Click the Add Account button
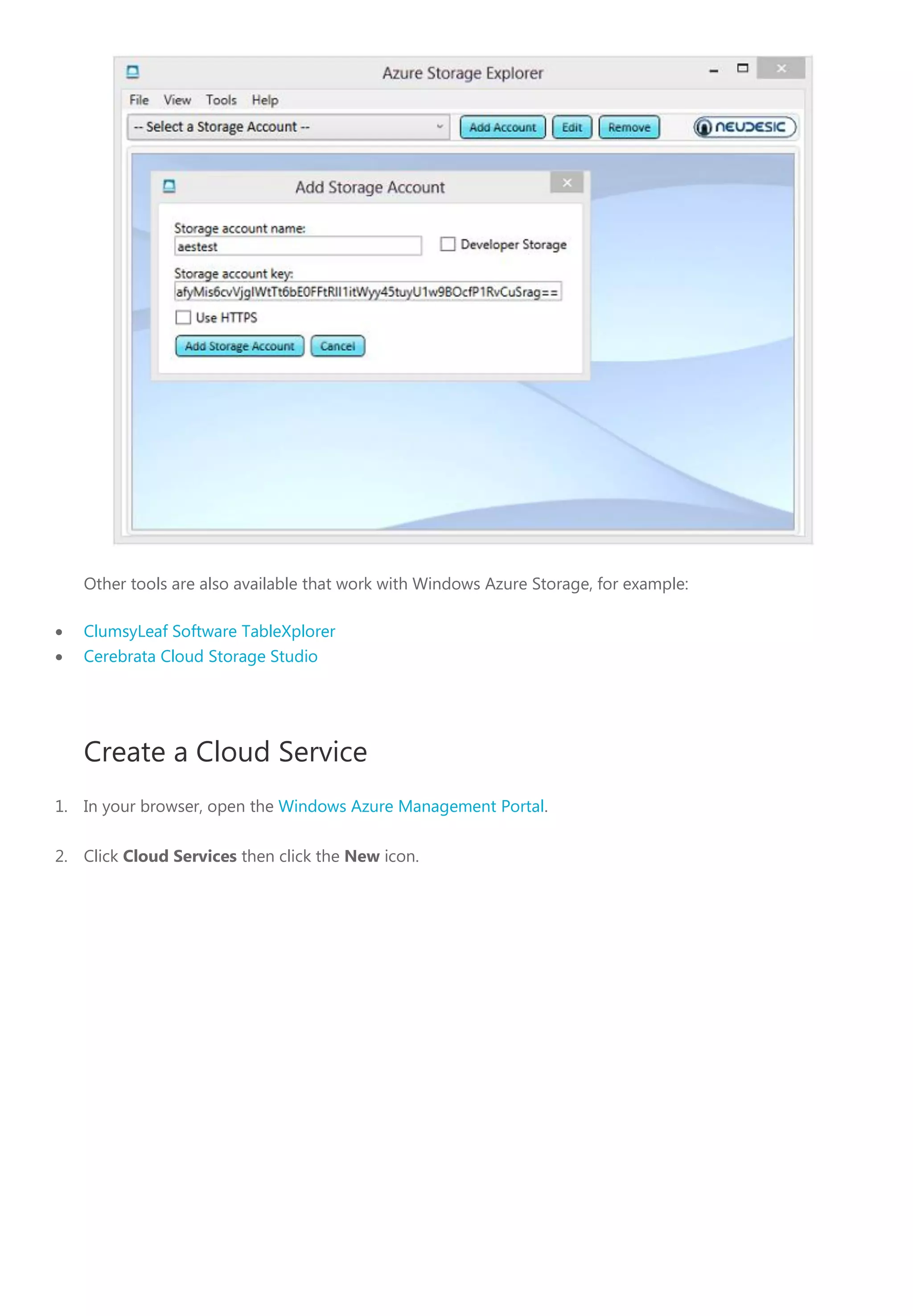 point(503,127)
